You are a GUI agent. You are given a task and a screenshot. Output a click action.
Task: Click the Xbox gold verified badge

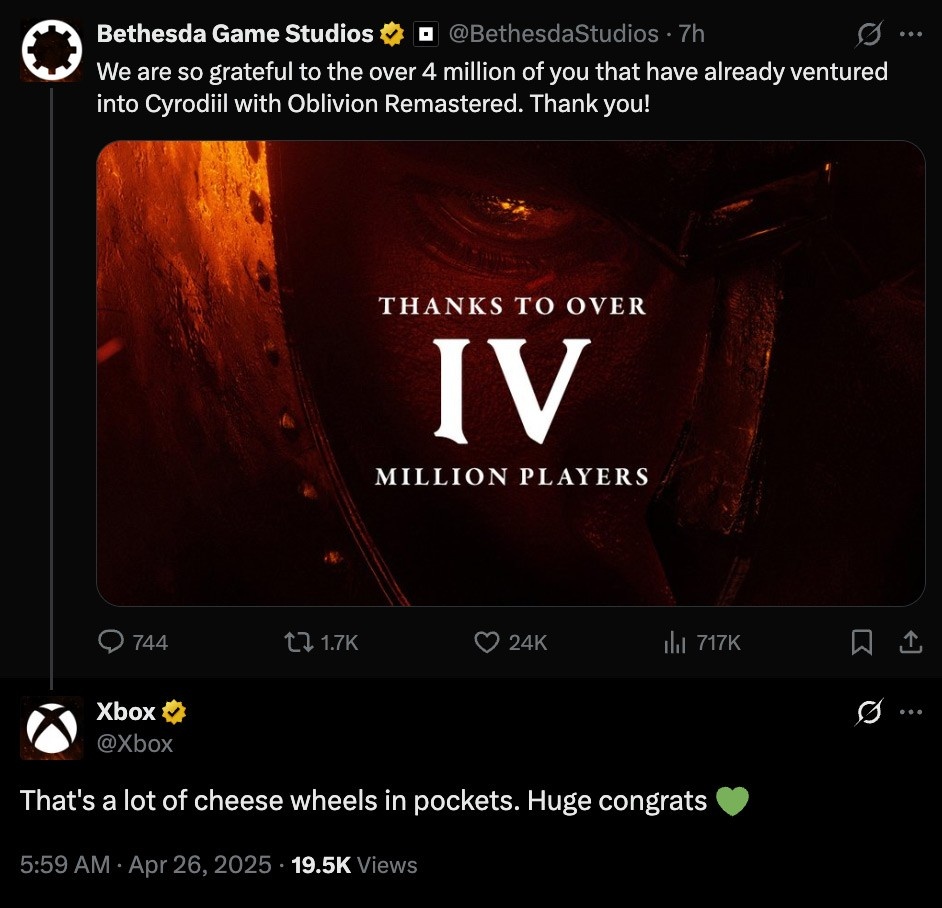[x=174, y=712]
